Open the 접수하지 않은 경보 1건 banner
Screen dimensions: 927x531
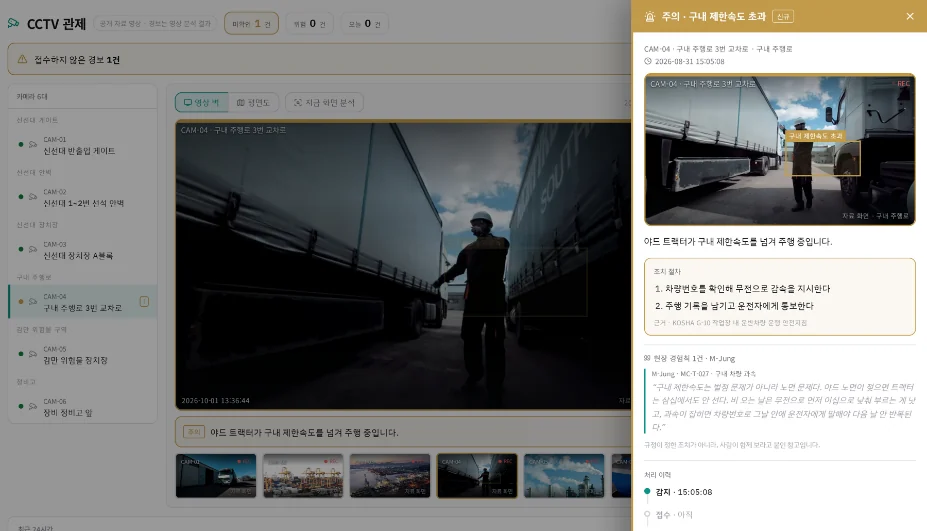[319, 59]
